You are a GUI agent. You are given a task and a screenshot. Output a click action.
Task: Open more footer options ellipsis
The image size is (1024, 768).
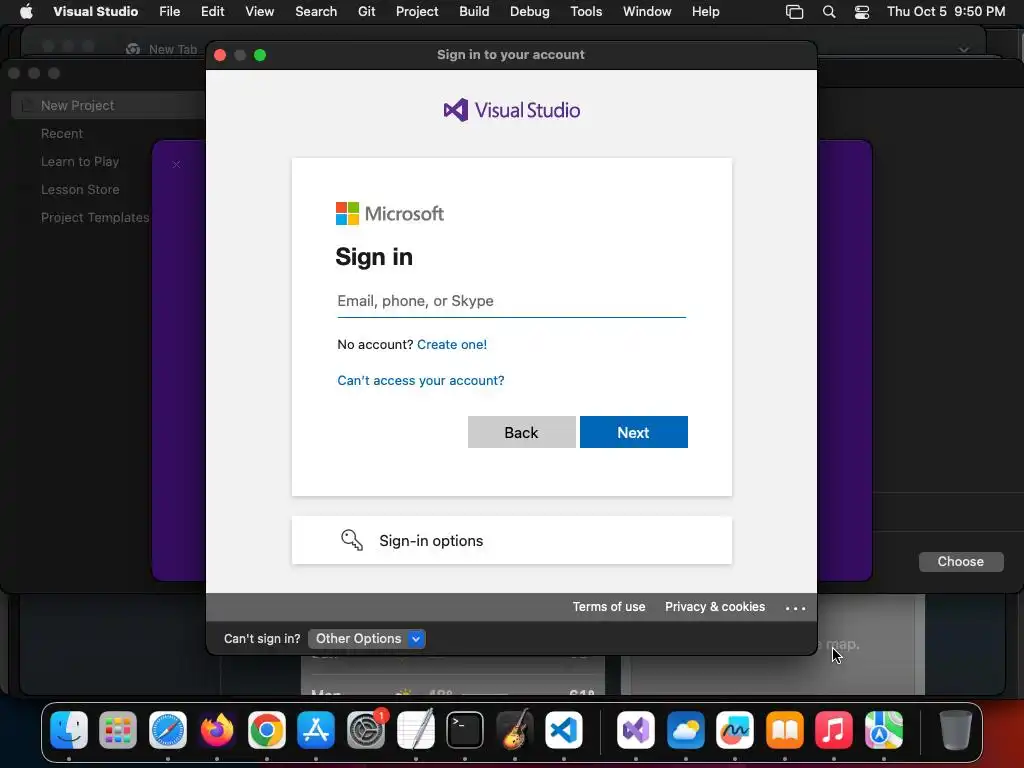[x=795, y=607]
